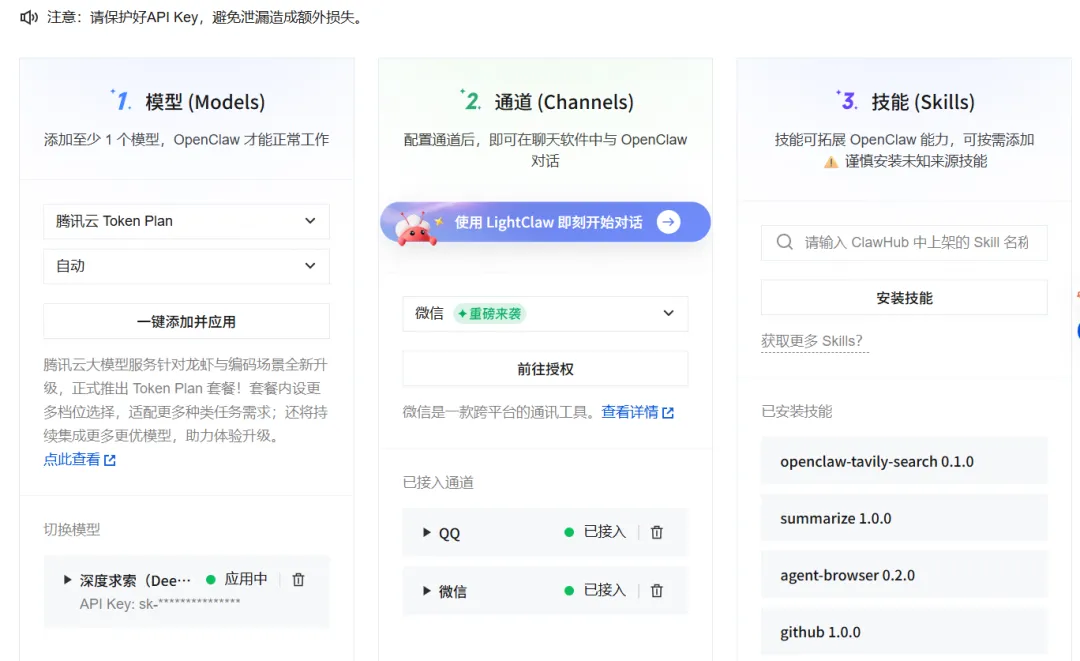This screenshot has height=661, width=1080.
Task: Click the warning triangle beside 谨慎安装未知来源技能
Action: 831,162
